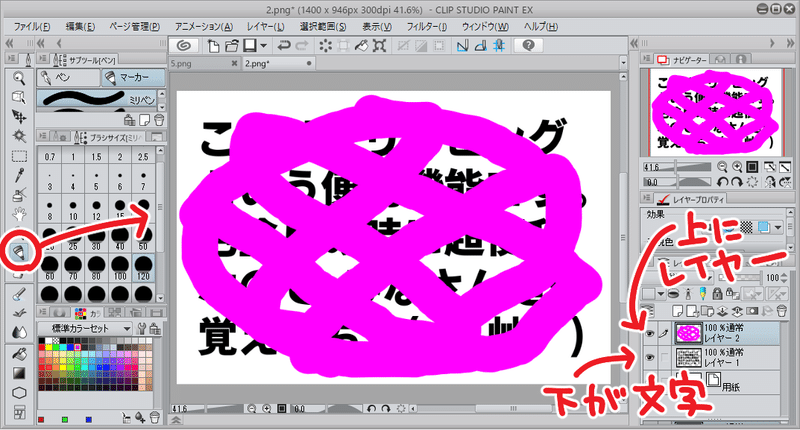The height and width of the screenshot is (430, 800).
Task: Create a new file from command bar
Action: 213,46
